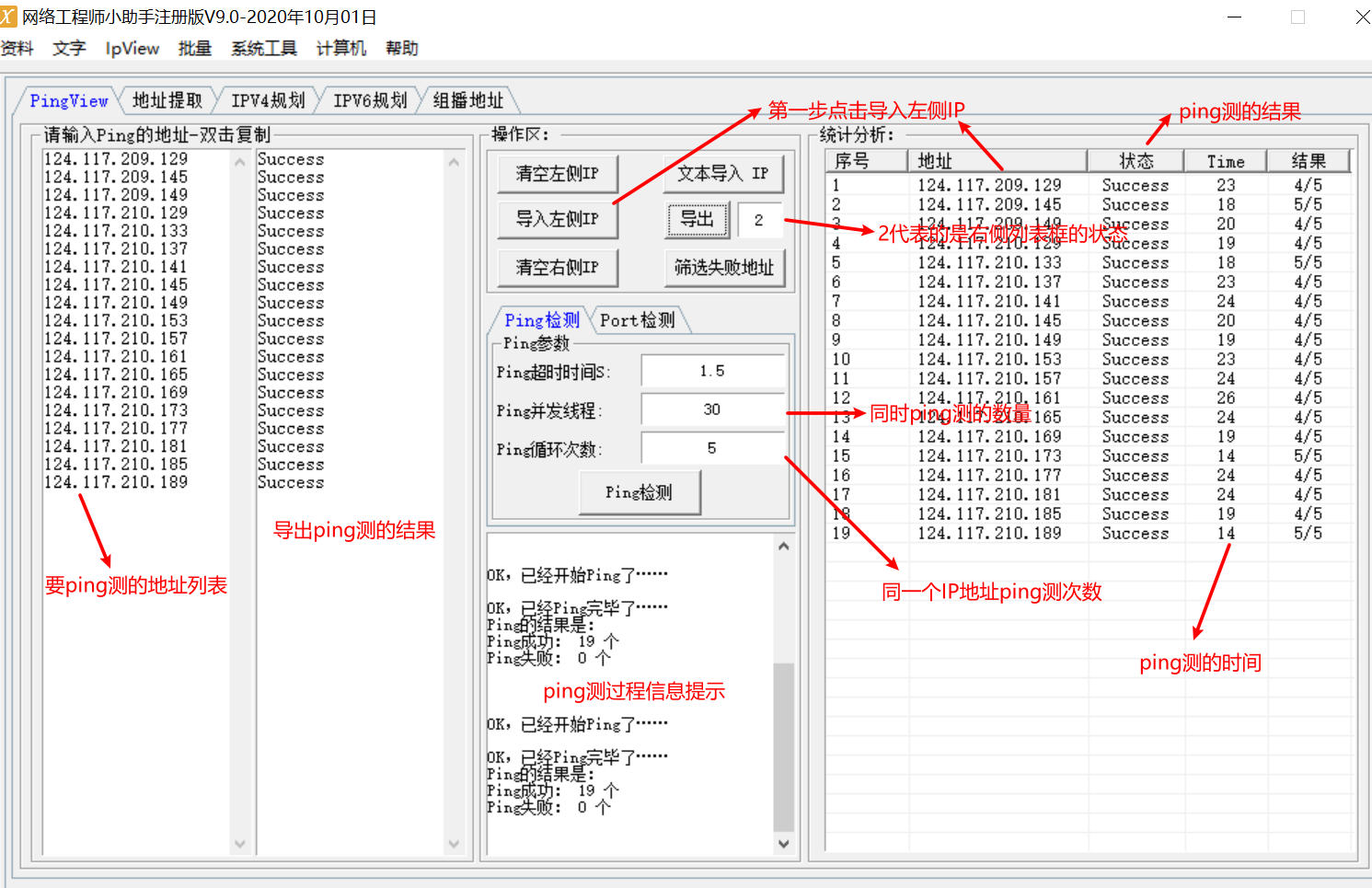Switch to the IPV4规划 tab
Viewport: 1372px width, 888px height.
[x=268, y=100]
